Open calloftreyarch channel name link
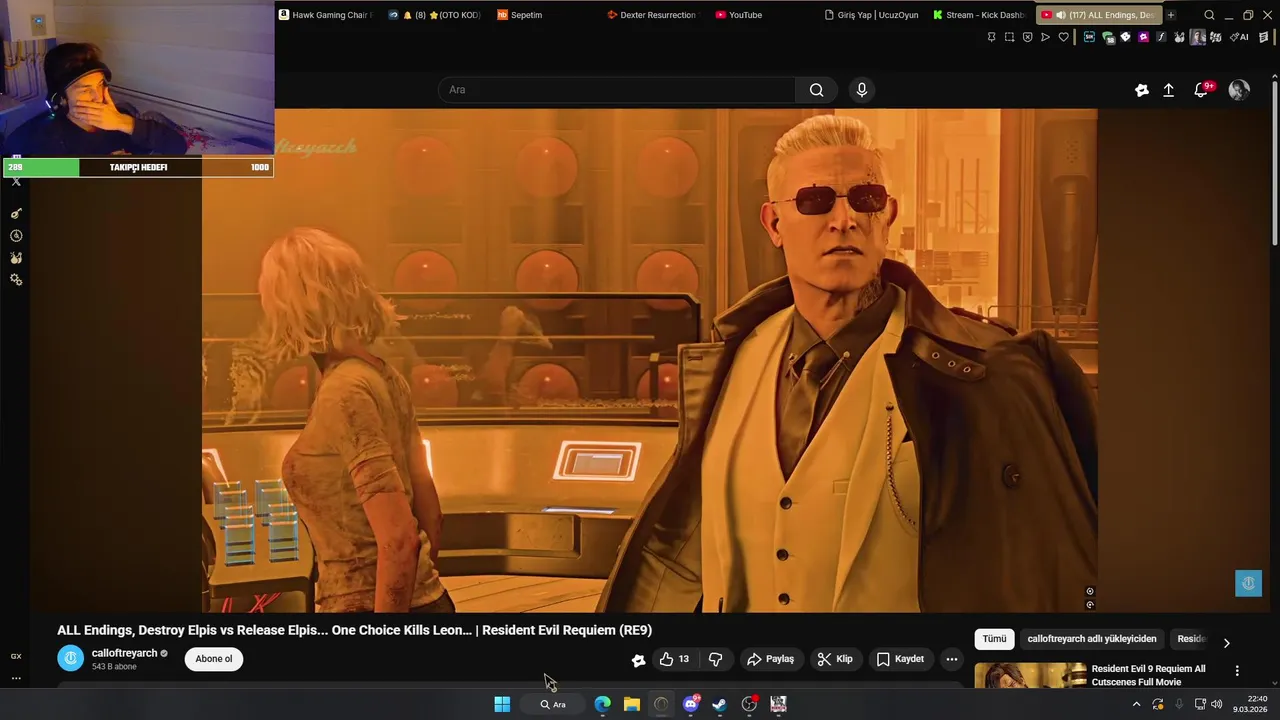Screen dimensions: 1280x720 (x=124, y=653)
